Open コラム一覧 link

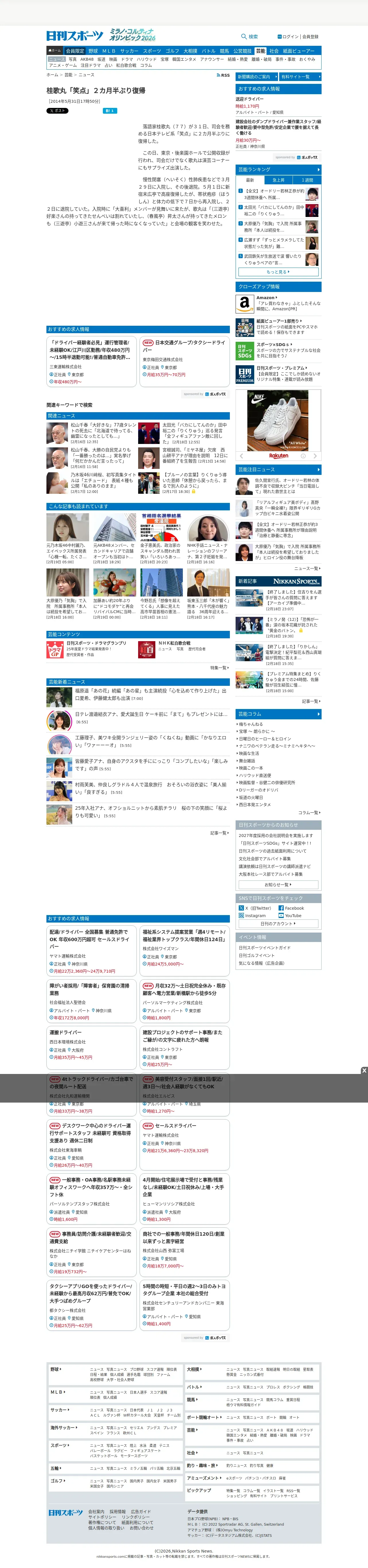[x=309, y=813]
